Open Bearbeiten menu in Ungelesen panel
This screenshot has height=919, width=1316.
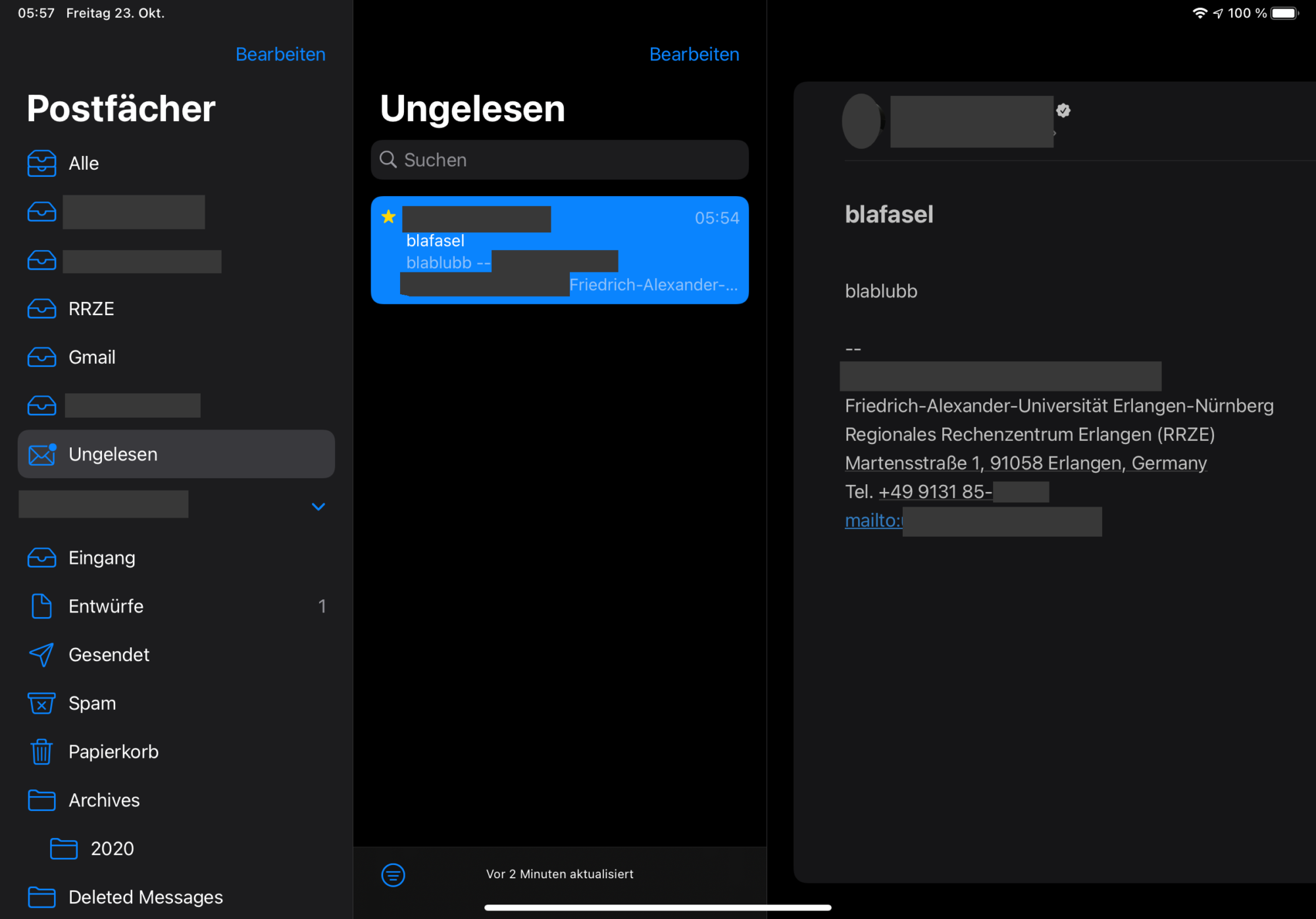point(694,54)
